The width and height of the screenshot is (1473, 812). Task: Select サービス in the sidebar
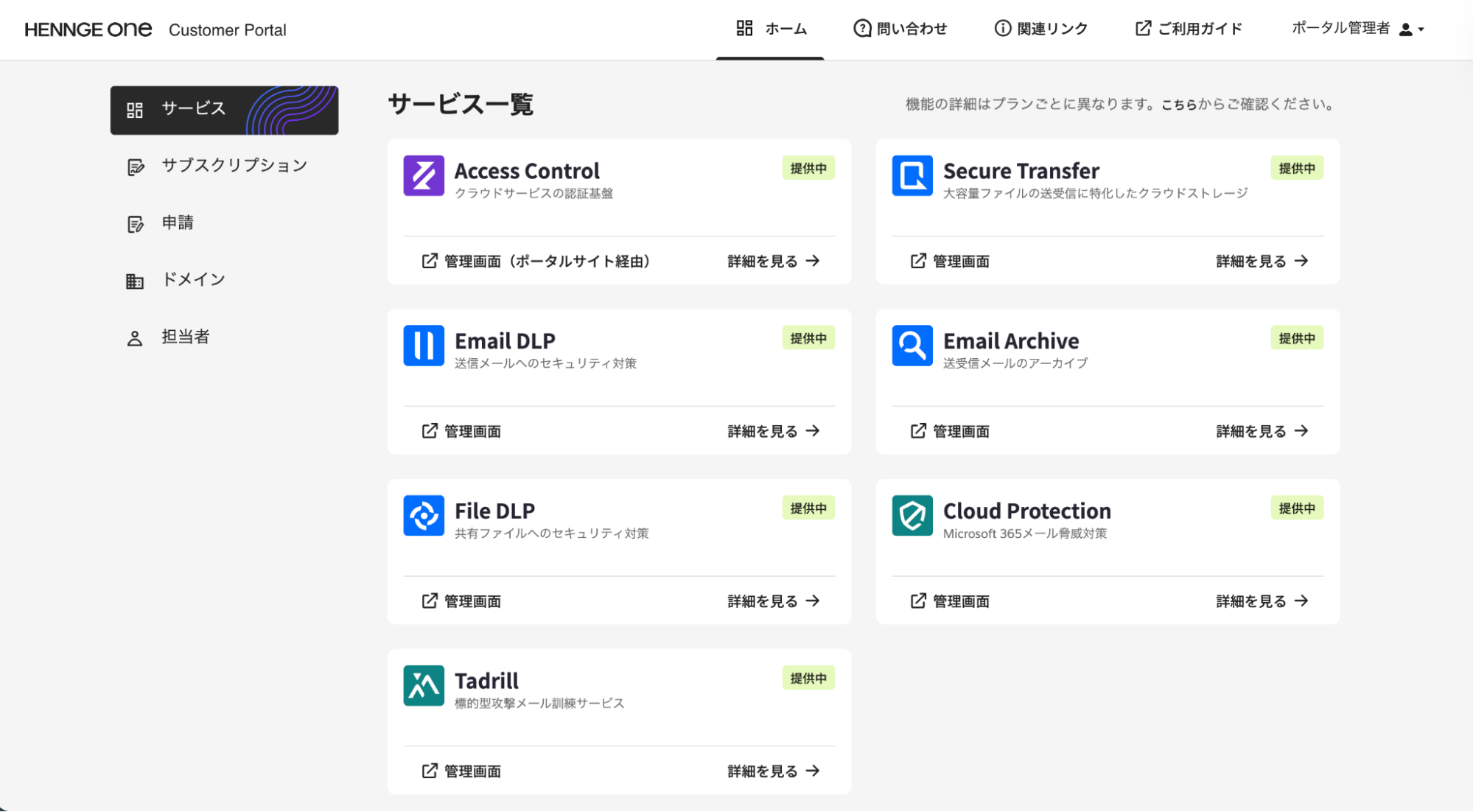(x=225, y=110)
